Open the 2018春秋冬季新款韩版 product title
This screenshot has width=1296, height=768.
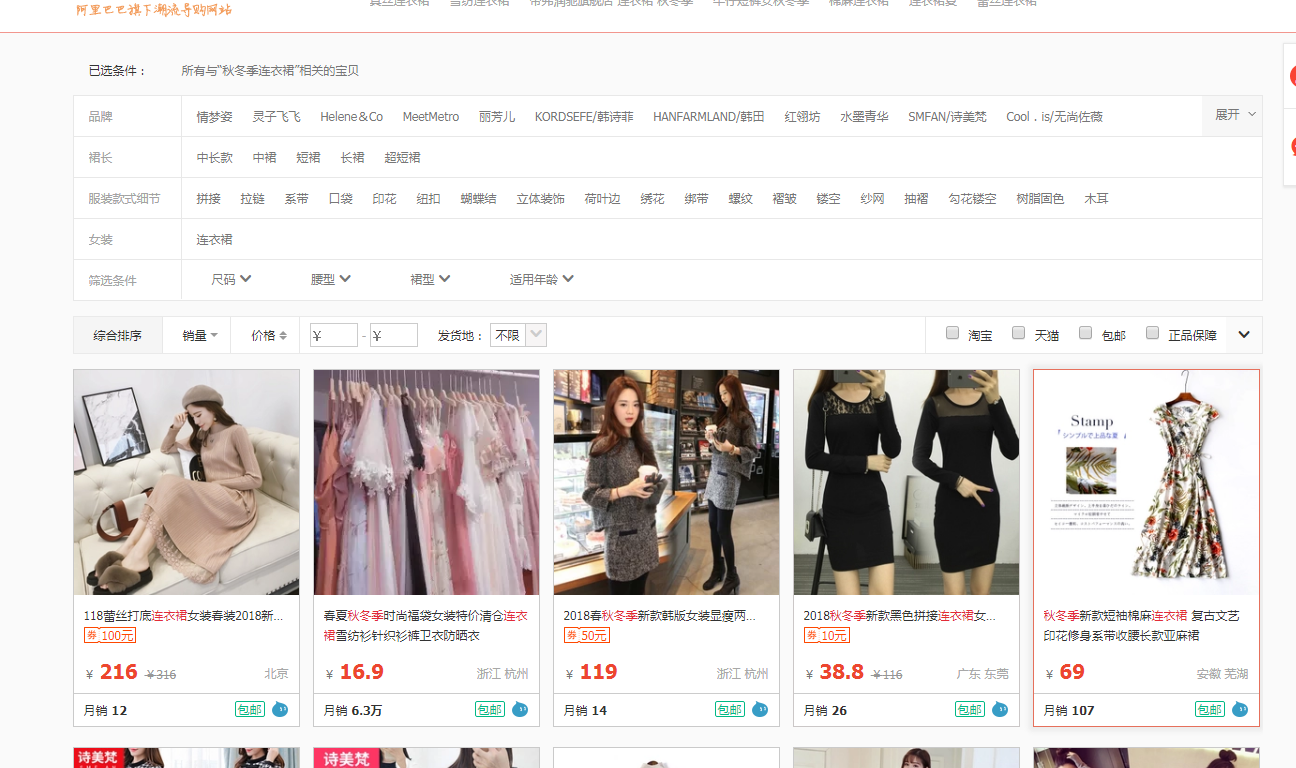pyautogui.click(x=660, y=616)
